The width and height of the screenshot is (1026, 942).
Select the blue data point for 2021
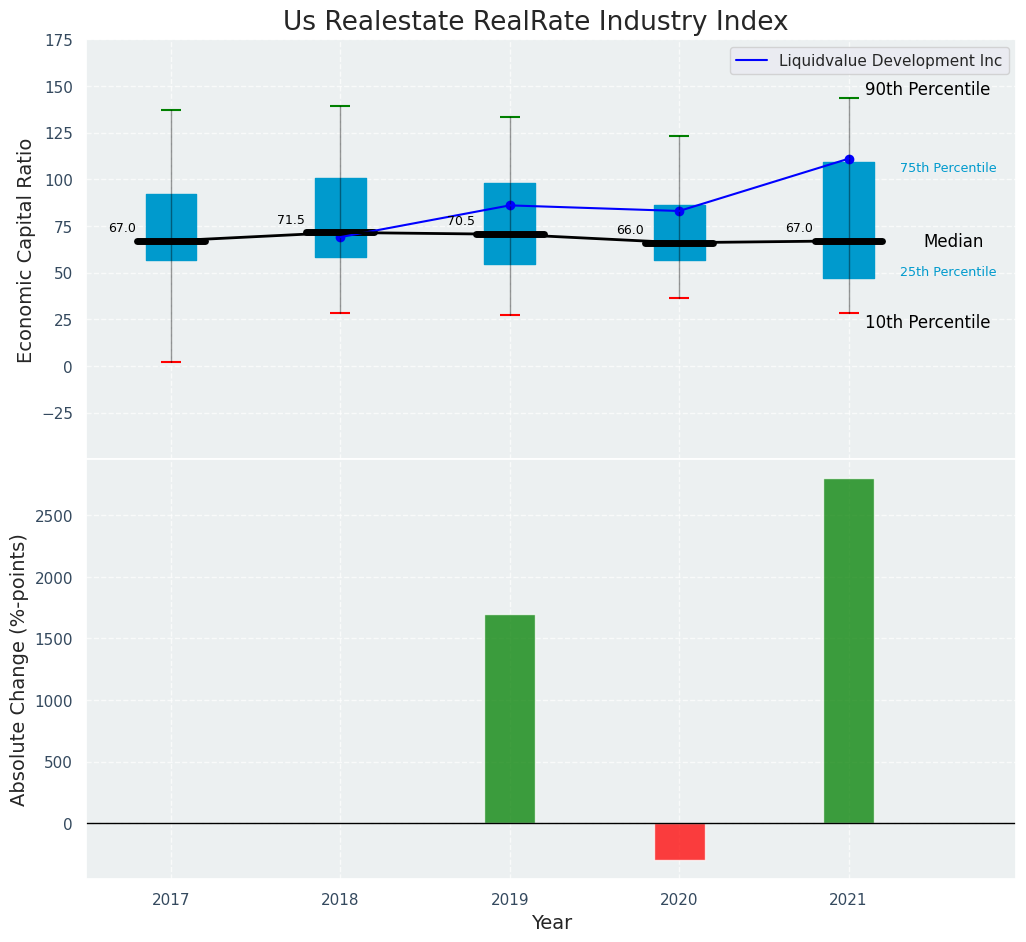849,159
